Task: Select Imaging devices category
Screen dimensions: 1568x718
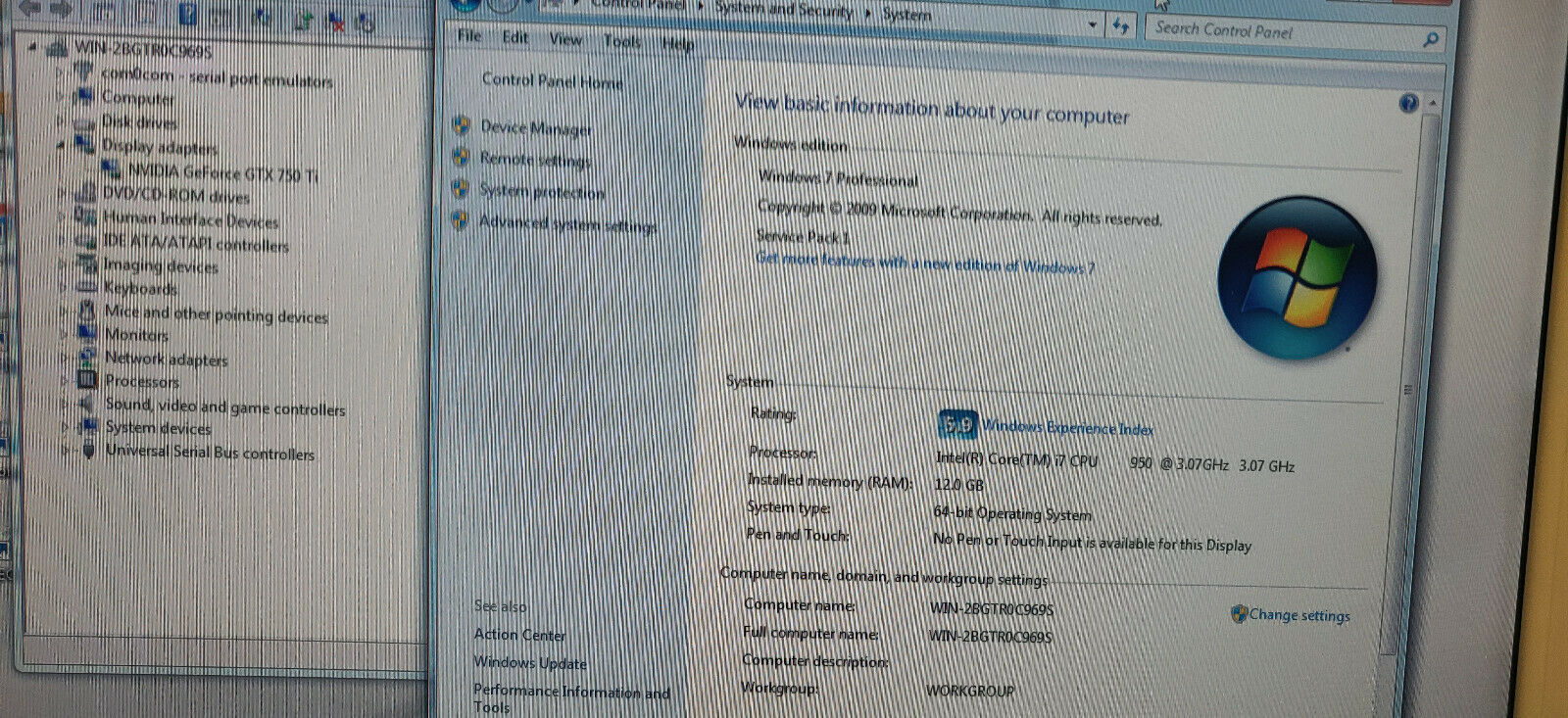Action: click(161, 265)
